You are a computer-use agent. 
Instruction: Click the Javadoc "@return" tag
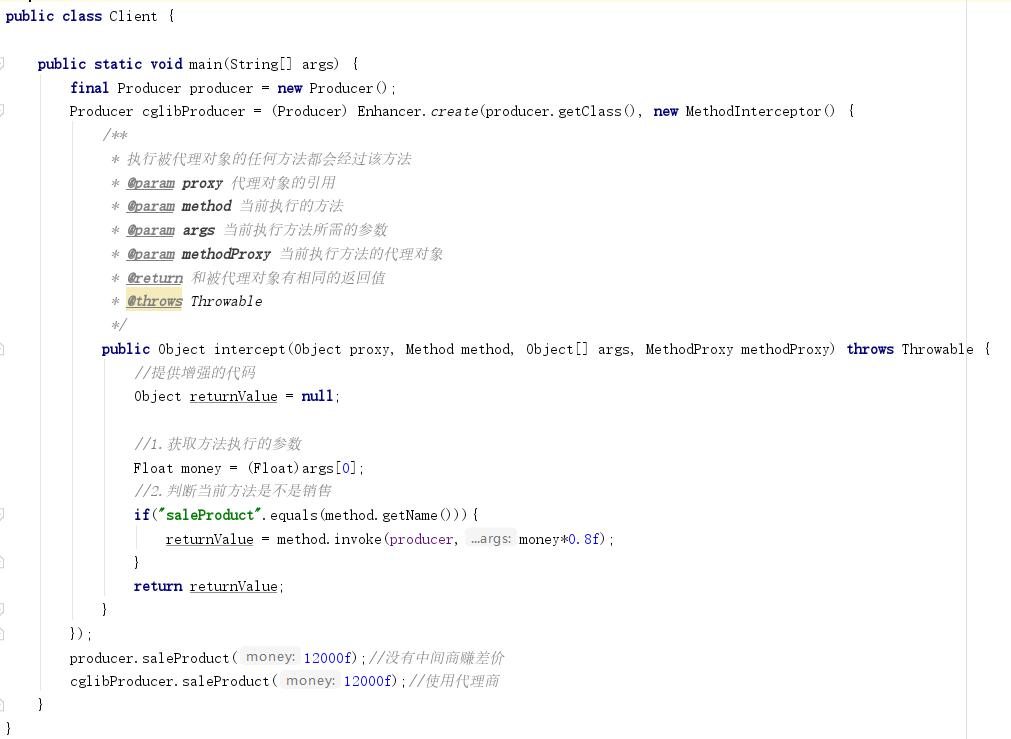[x=155, y=278]
